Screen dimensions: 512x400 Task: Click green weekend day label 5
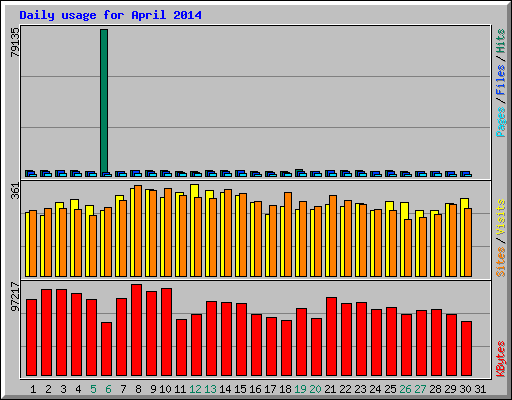pos(93,389)
